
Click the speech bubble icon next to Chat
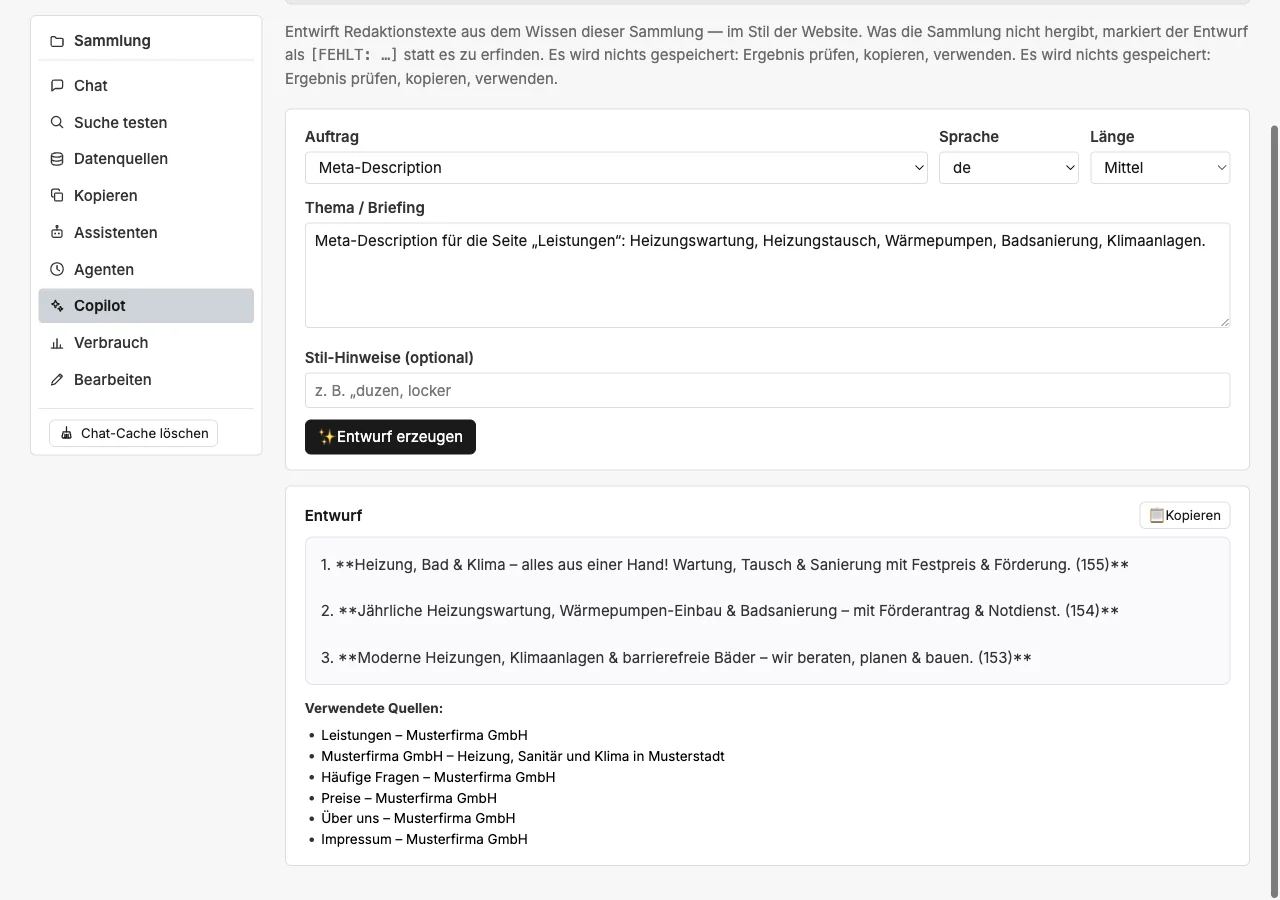pyautogui.click(x=57, y=86)
